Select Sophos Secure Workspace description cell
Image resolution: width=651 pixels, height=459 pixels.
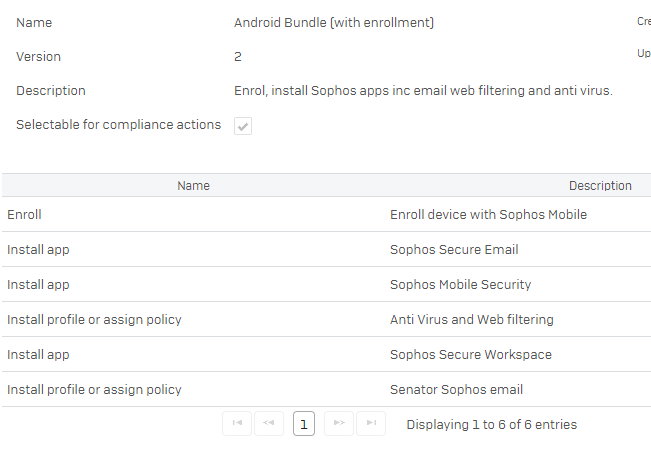click(471, 354)
